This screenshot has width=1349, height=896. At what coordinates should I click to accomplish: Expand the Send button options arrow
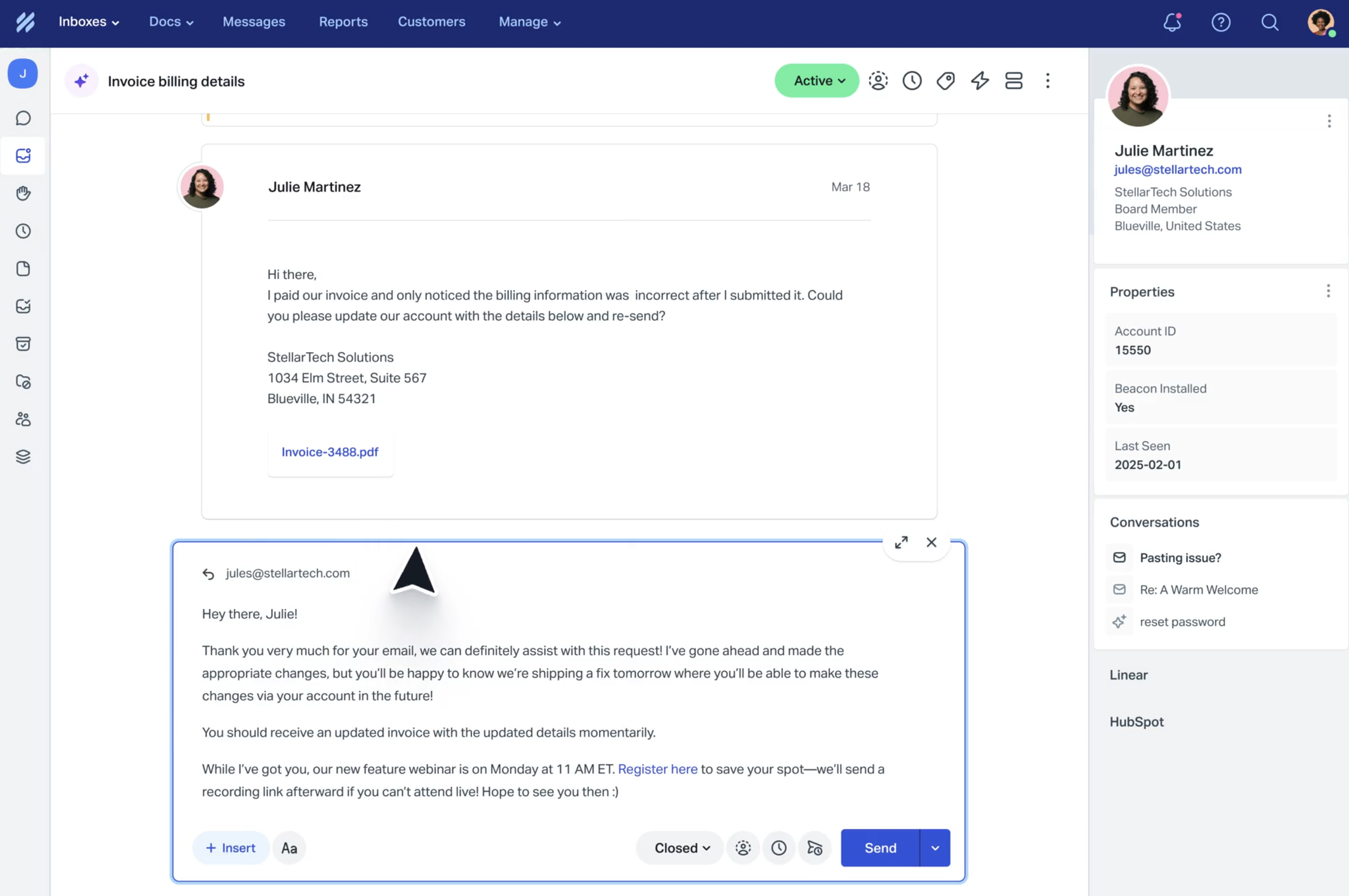coord(935,848)
